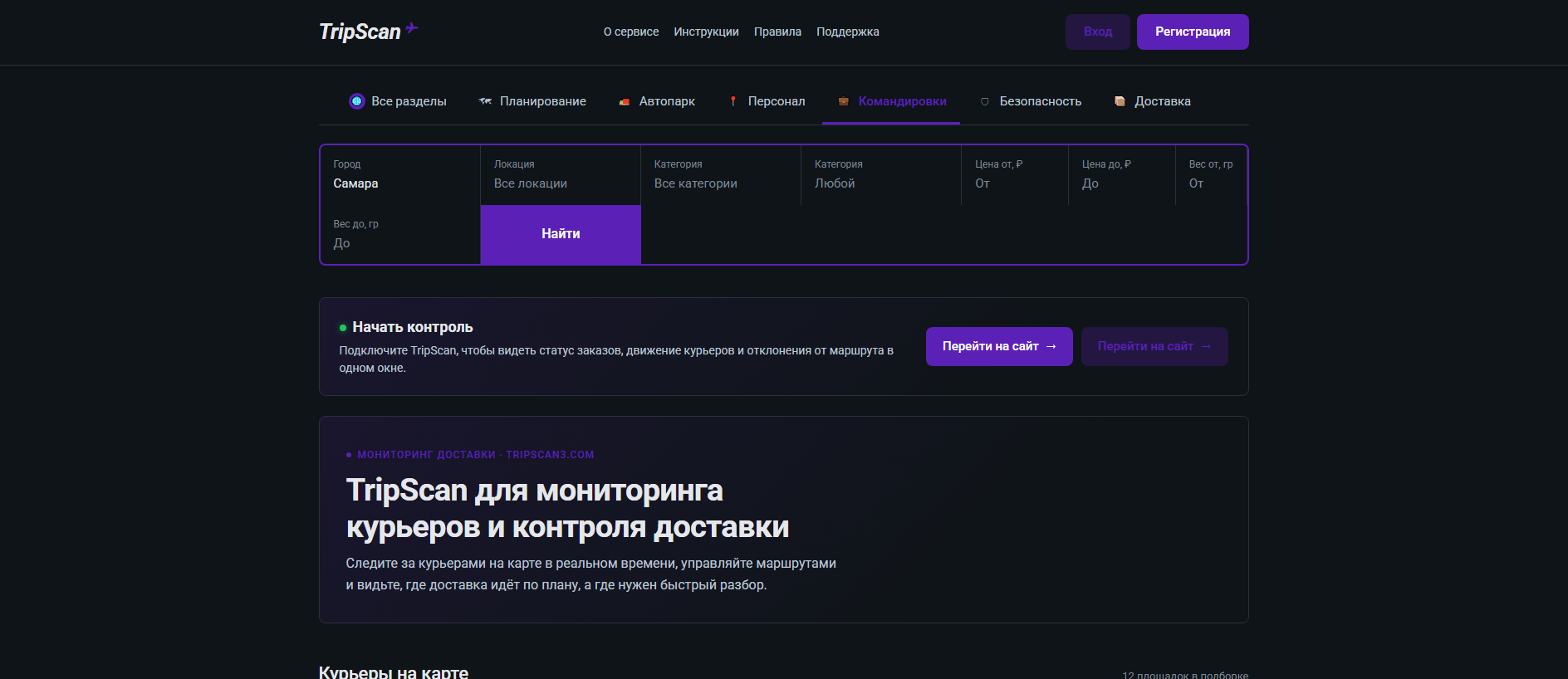This screenshot has height=679, width=1568.
Task: Click the shield icon beside Безопасность
Action: coord(985,101)
